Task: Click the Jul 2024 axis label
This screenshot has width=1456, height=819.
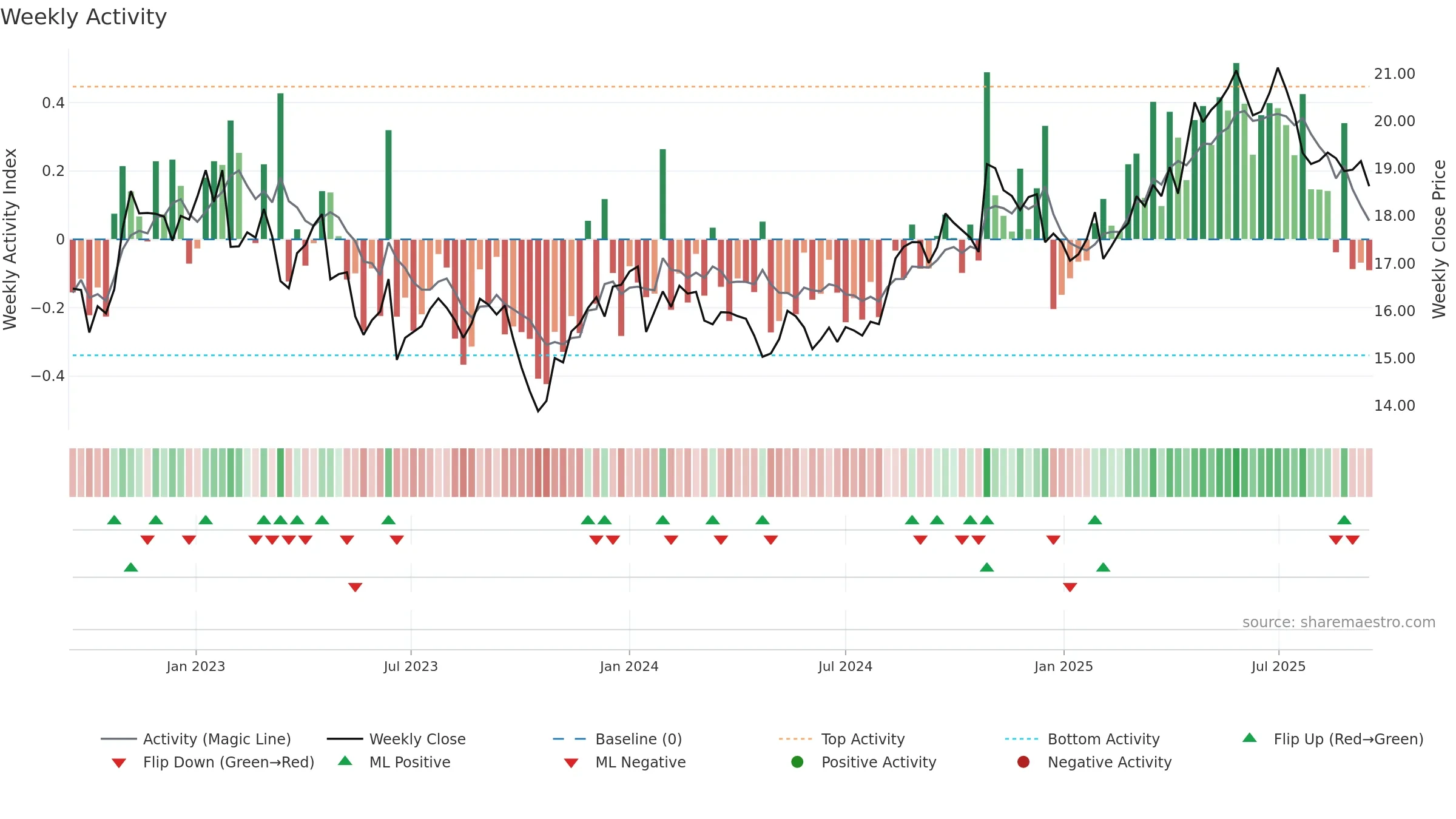Action: point(845,666)
